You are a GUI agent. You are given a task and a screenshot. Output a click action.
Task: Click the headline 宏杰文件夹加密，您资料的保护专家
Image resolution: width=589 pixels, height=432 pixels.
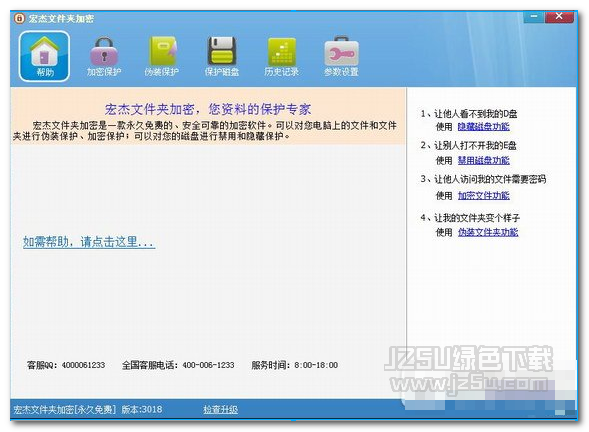[208, 109]
